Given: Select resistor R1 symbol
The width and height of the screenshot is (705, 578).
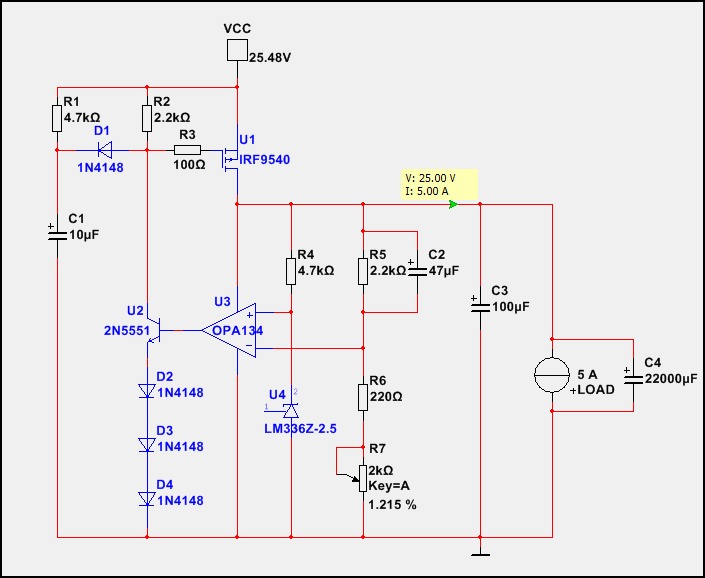Looking at the screenshot, I should pos(57,119).
